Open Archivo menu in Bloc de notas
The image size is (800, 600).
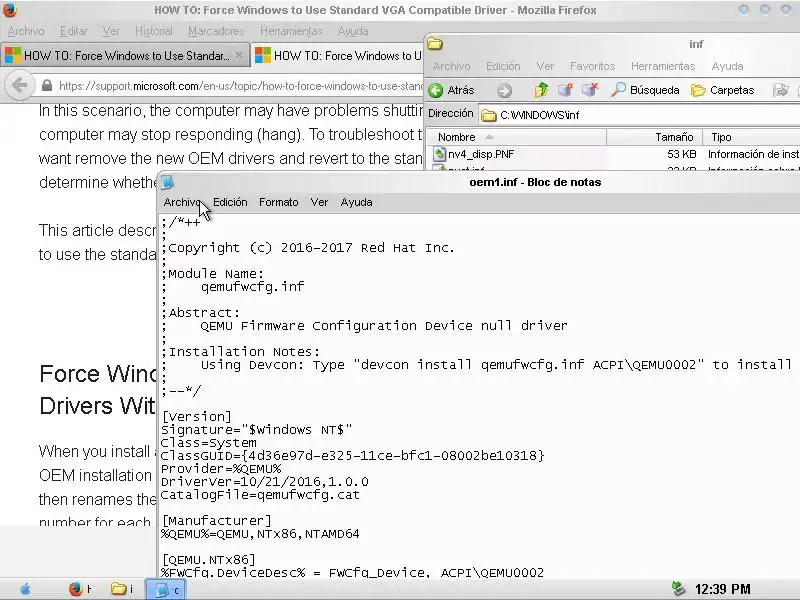pos(182,202)
